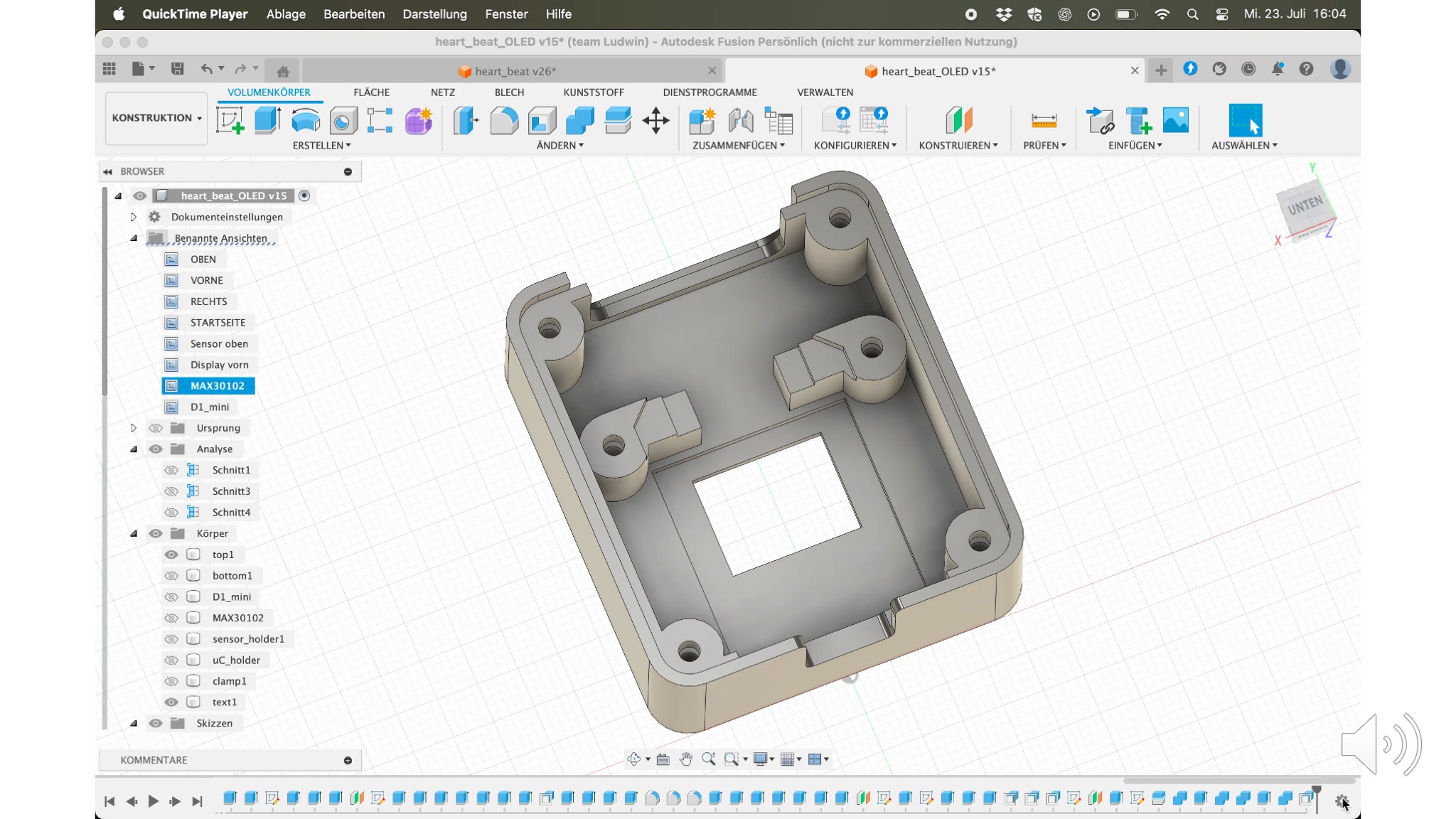Open the Orbit tool in navigation bar
The image size is (1456, 819).
point(633,759)
